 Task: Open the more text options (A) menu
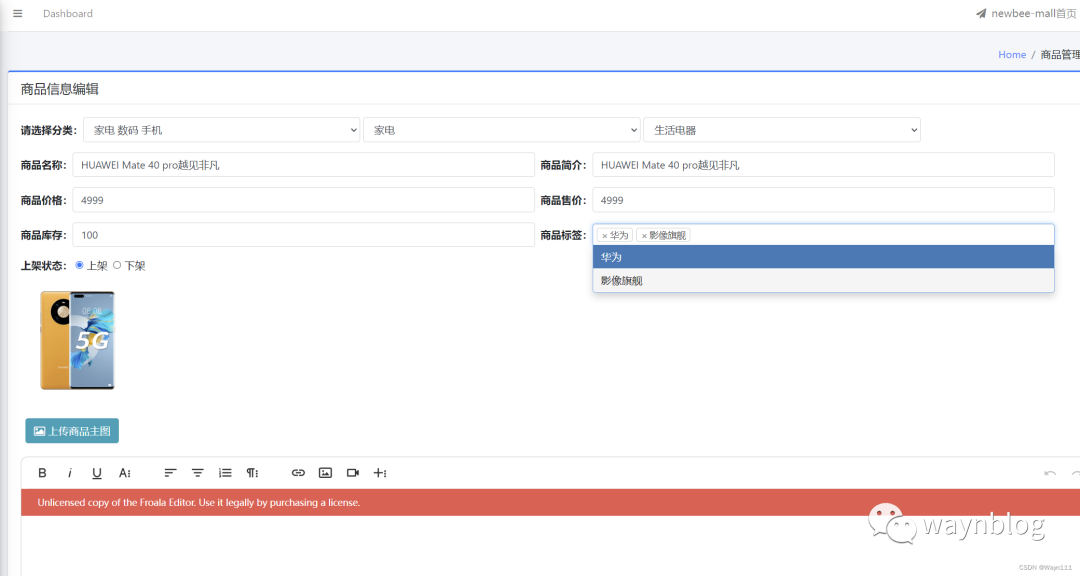[125, 473]
